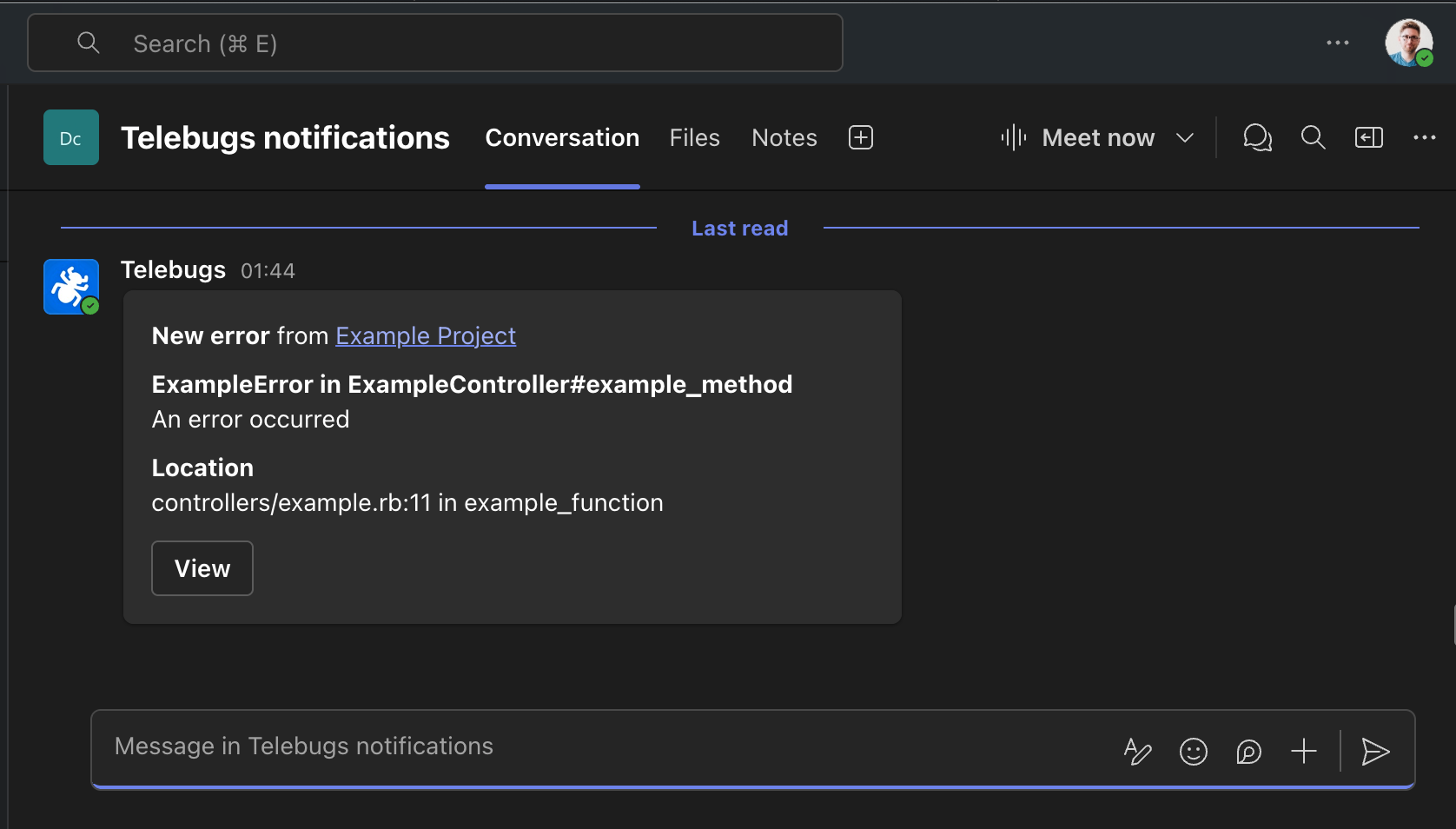
Task: Select the format text icon in compose box
Action: point(1137,752)
